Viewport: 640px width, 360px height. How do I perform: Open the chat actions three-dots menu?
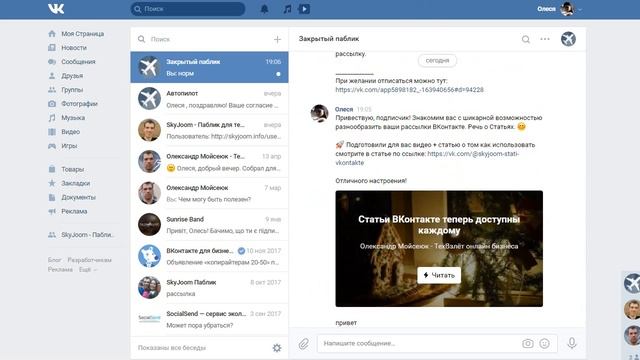pyautogui.click(x=545, y=39)
